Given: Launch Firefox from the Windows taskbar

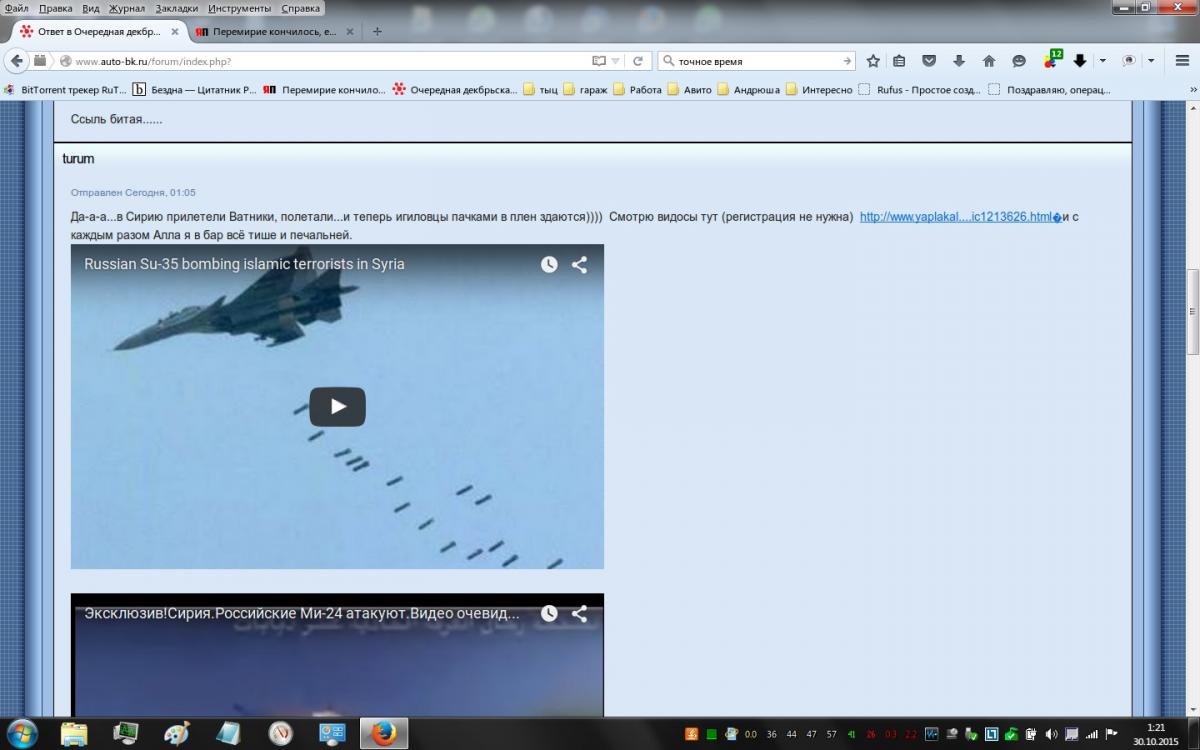Looking at the screenshot, I should coord(382,733).
